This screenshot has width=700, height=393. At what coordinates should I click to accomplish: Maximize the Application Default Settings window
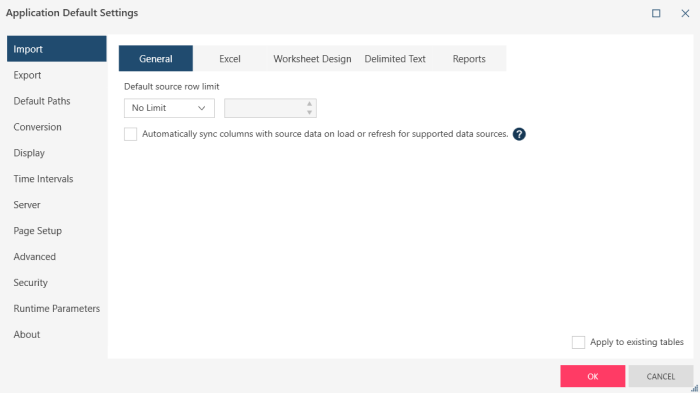[656, 13]
